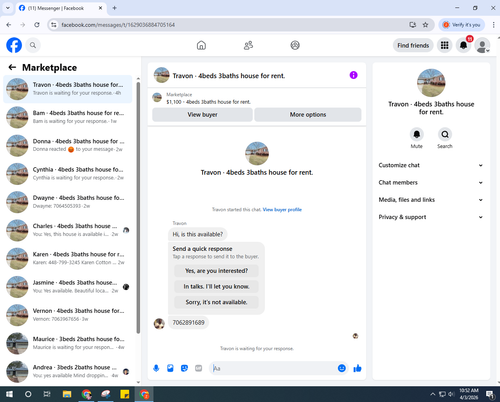Show hidden system tray icons
The image size is (500, 402).
432,394
